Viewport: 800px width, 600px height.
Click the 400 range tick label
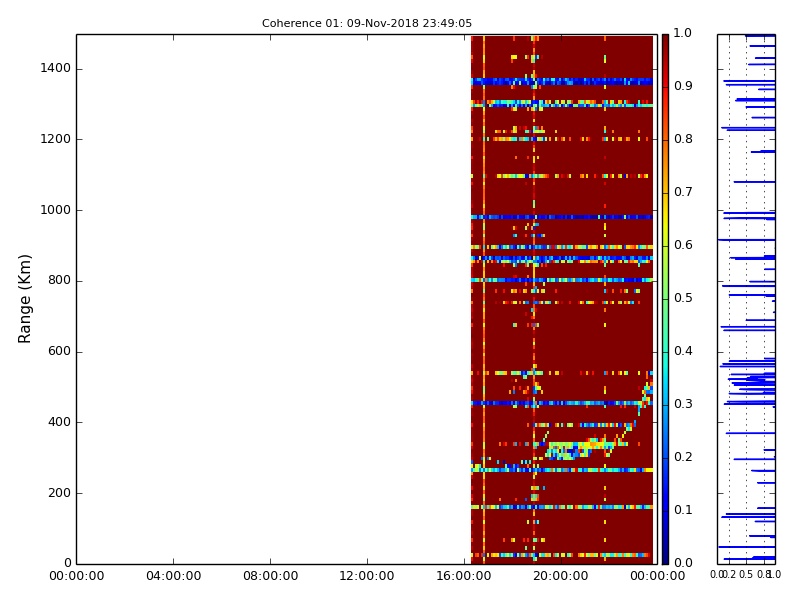point(59,422)
